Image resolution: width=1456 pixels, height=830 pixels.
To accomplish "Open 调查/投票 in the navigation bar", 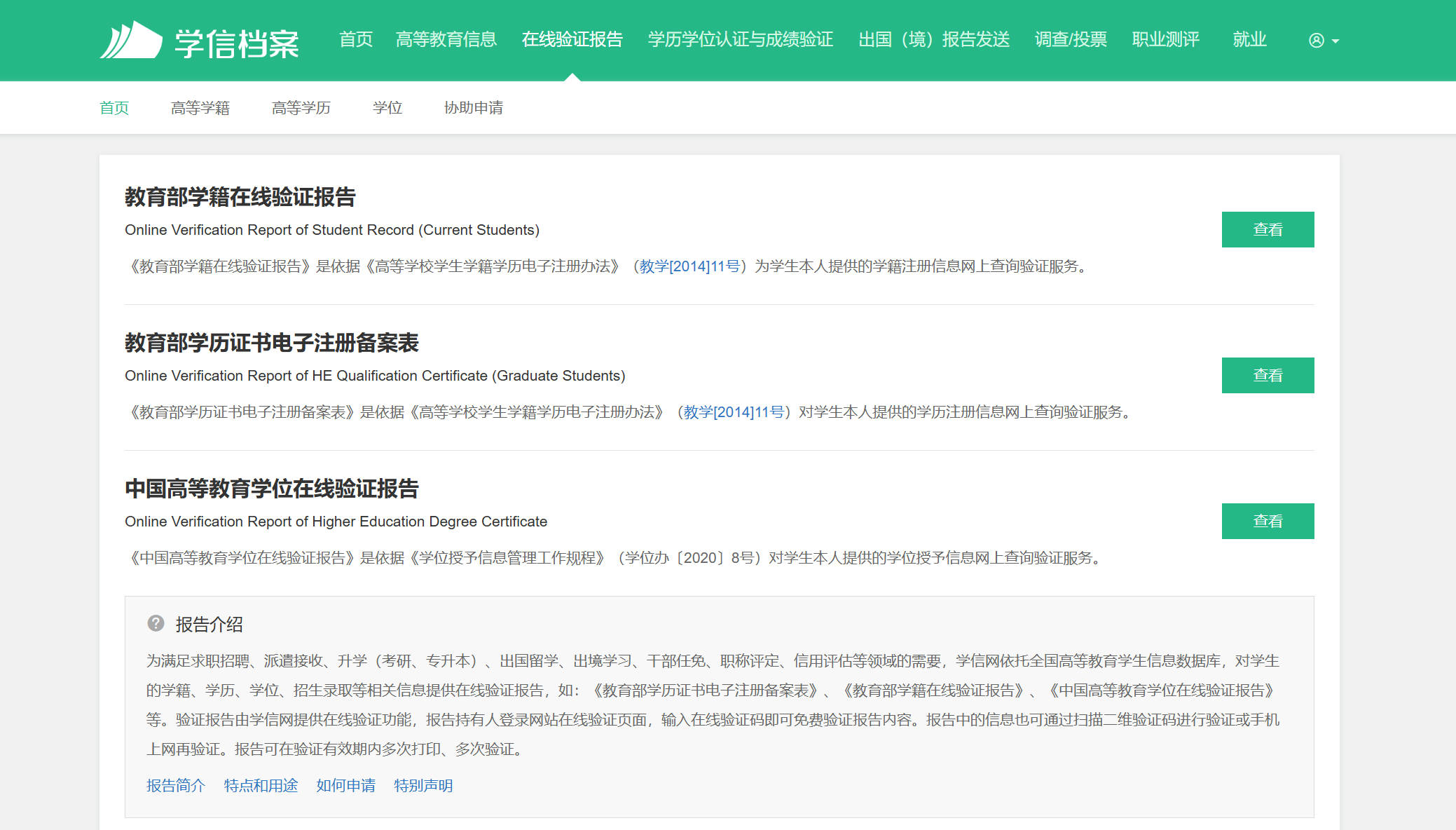I will click(1071, 39).
